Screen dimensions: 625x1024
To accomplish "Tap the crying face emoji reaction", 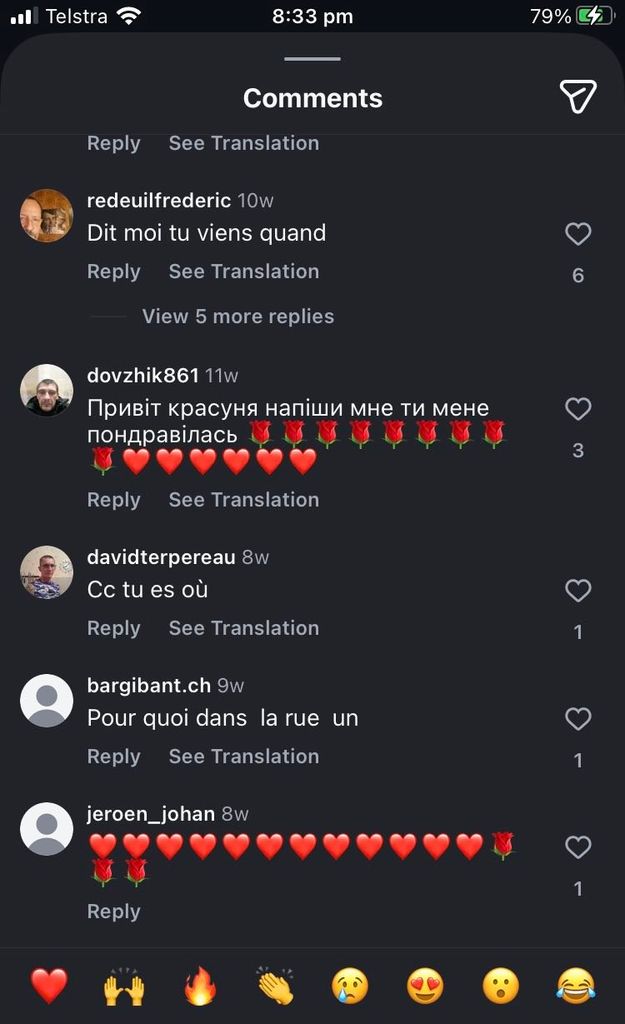I will [x=350, y=986].
